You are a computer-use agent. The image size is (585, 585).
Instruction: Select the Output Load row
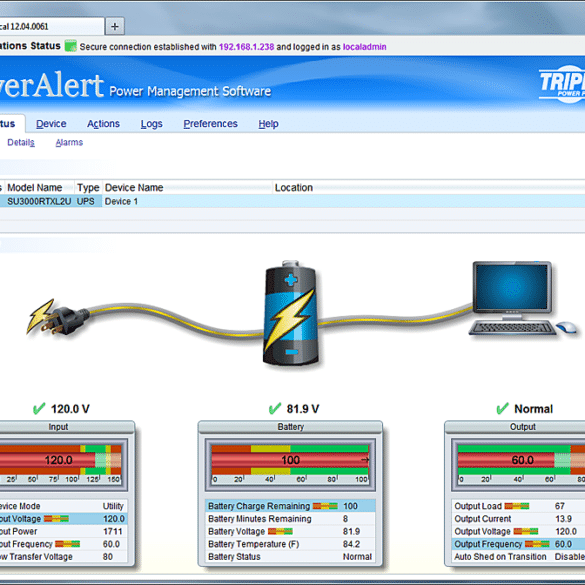pos(518,506)
